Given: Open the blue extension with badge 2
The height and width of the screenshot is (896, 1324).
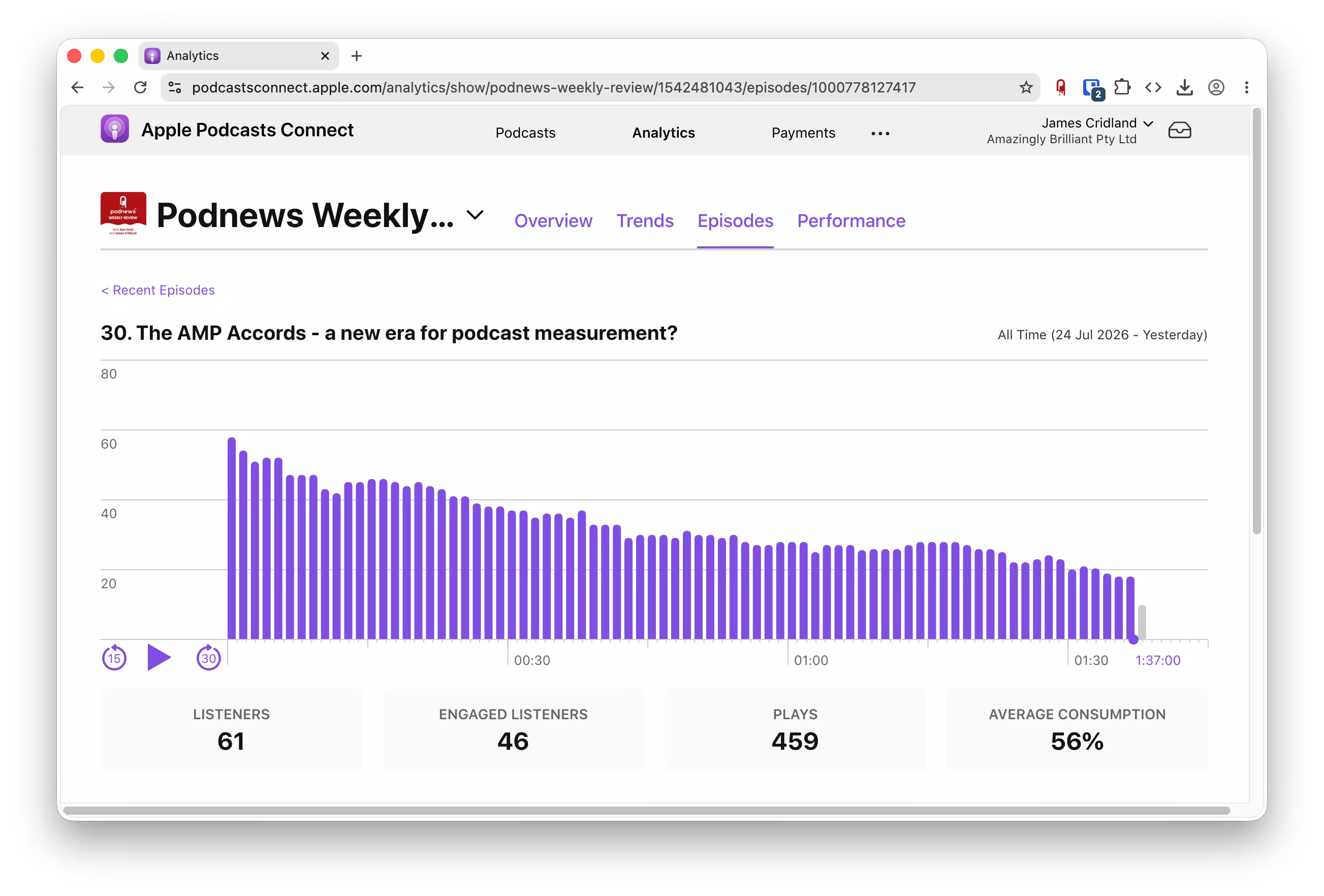Looking at the screenshot, I should (x=1093, y=89).
